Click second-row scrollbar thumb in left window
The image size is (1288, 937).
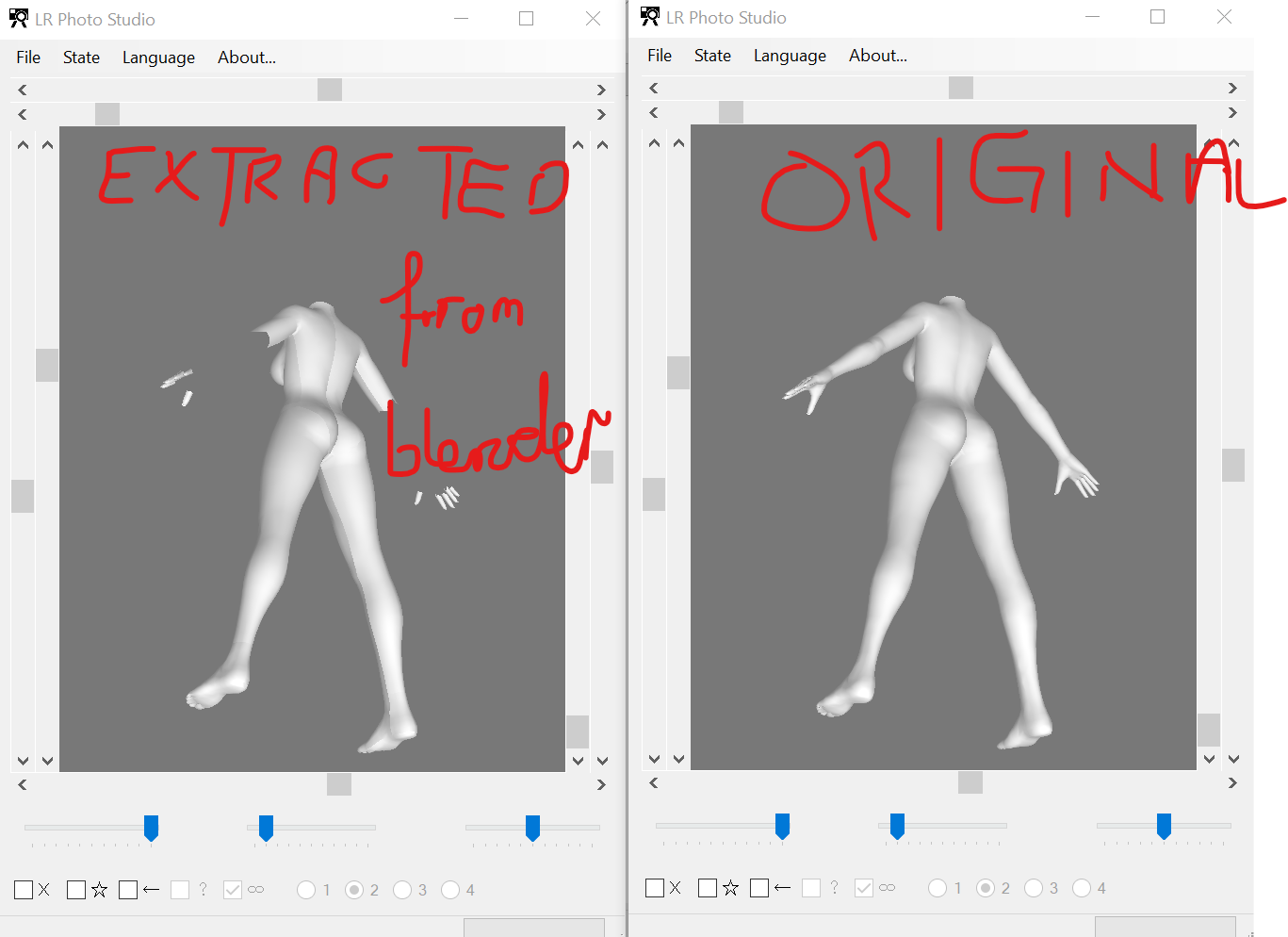click(x=107, y=114)
